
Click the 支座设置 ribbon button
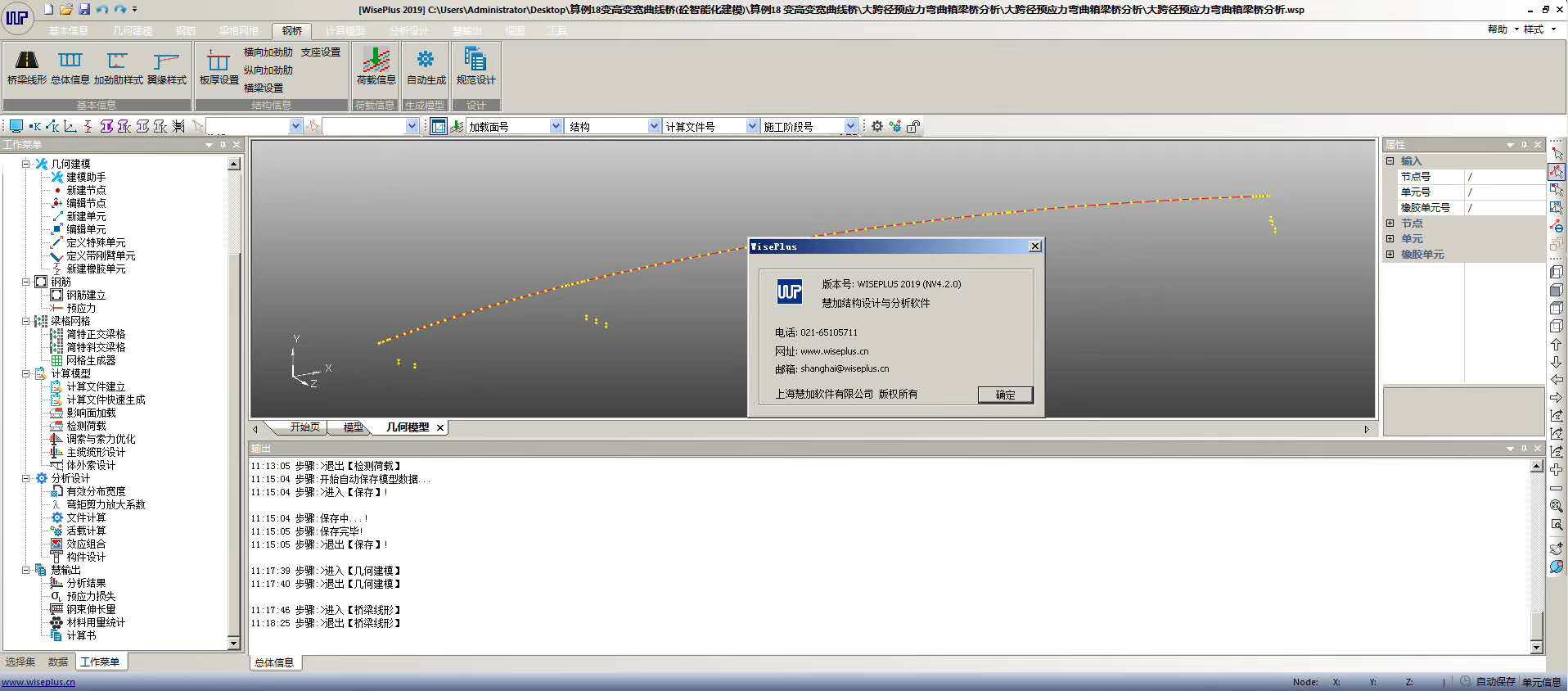320,52
